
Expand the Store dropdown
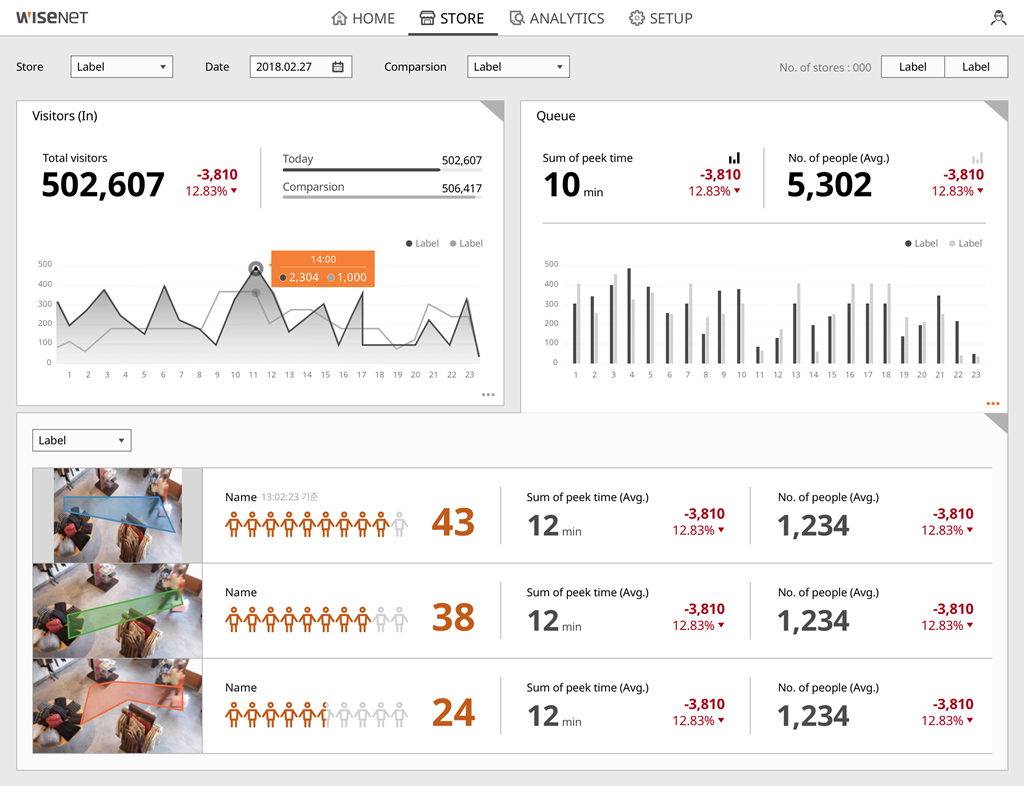pyautogui.click(x=121, y=67)
